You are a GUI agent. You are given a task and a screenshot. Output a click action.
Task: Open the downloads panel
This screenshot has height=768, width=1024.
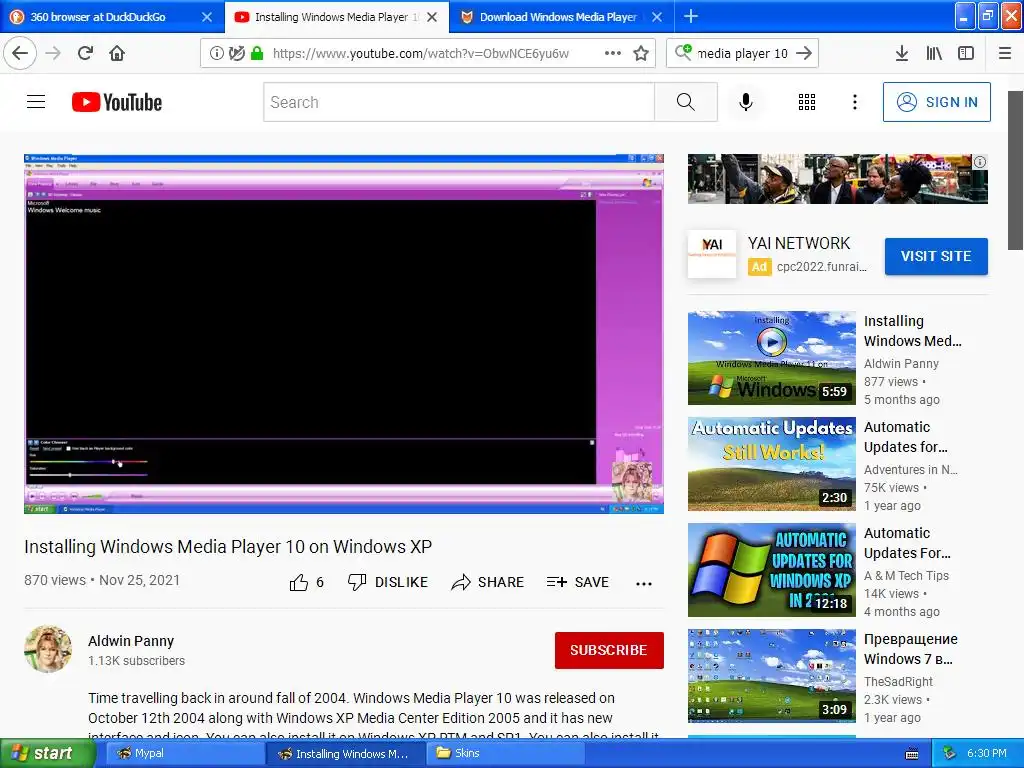click(902, 53)
